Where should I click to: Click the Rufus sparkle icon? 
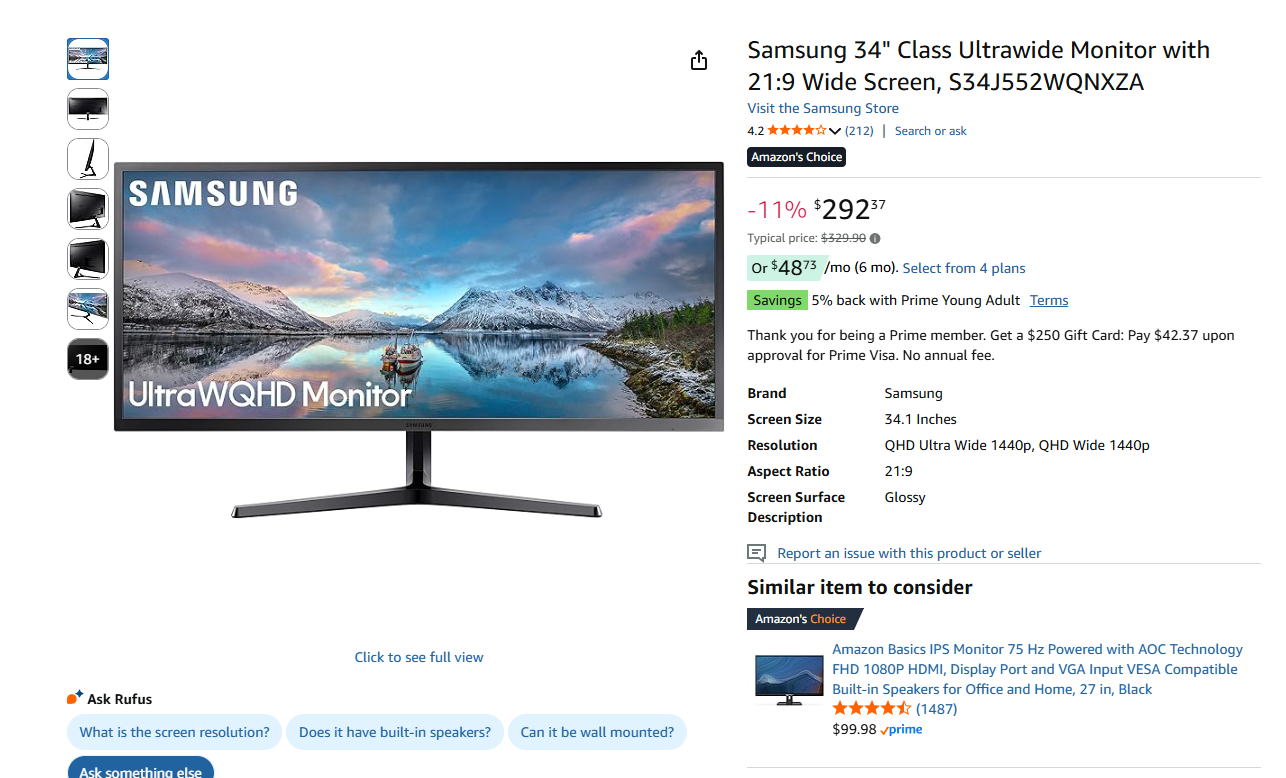(74, 698)
